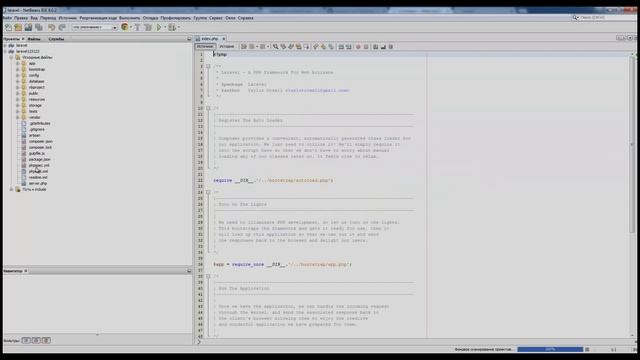Expand the public folder node
Viewport: 640px width, 360px height.
pos(18,93)
